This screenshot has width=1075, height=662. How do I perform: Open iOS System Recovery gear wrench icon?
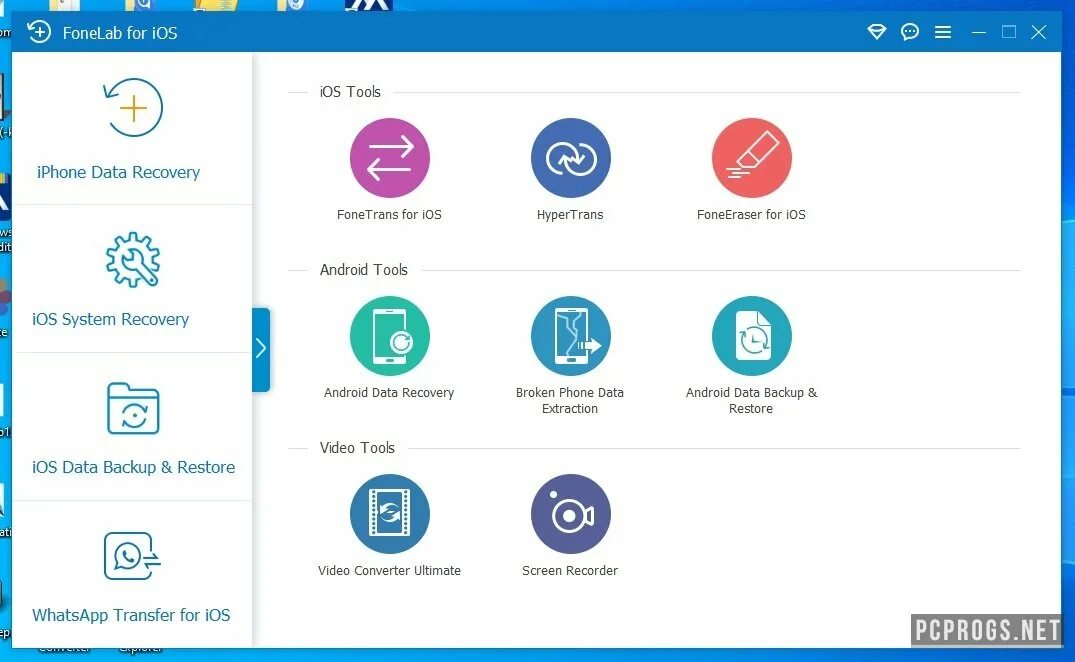(133, 260)
